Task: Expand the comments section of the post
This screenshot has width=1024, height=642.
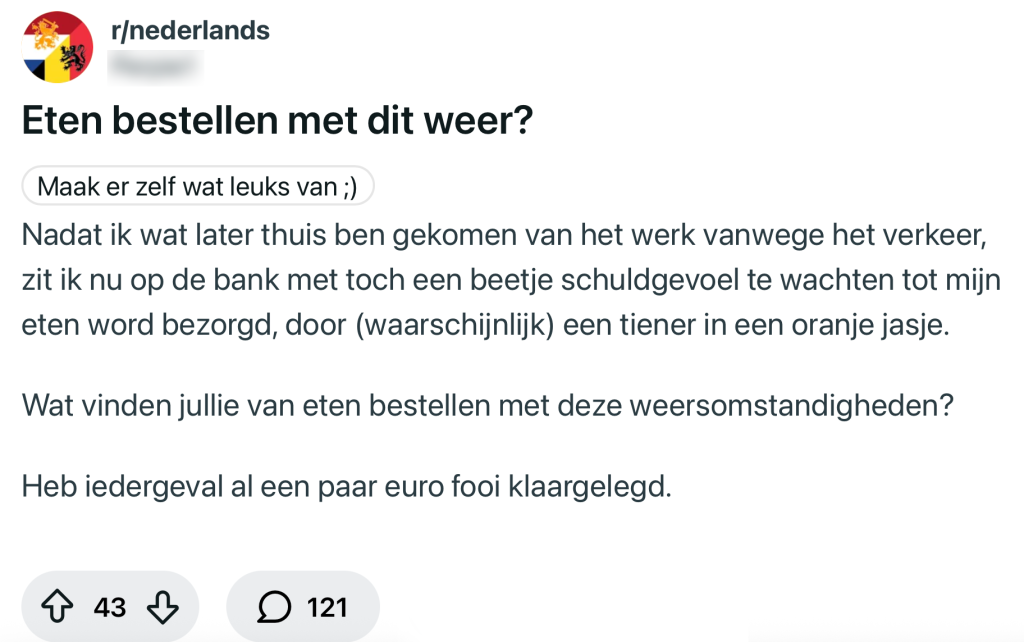Action: pos(302,607)
